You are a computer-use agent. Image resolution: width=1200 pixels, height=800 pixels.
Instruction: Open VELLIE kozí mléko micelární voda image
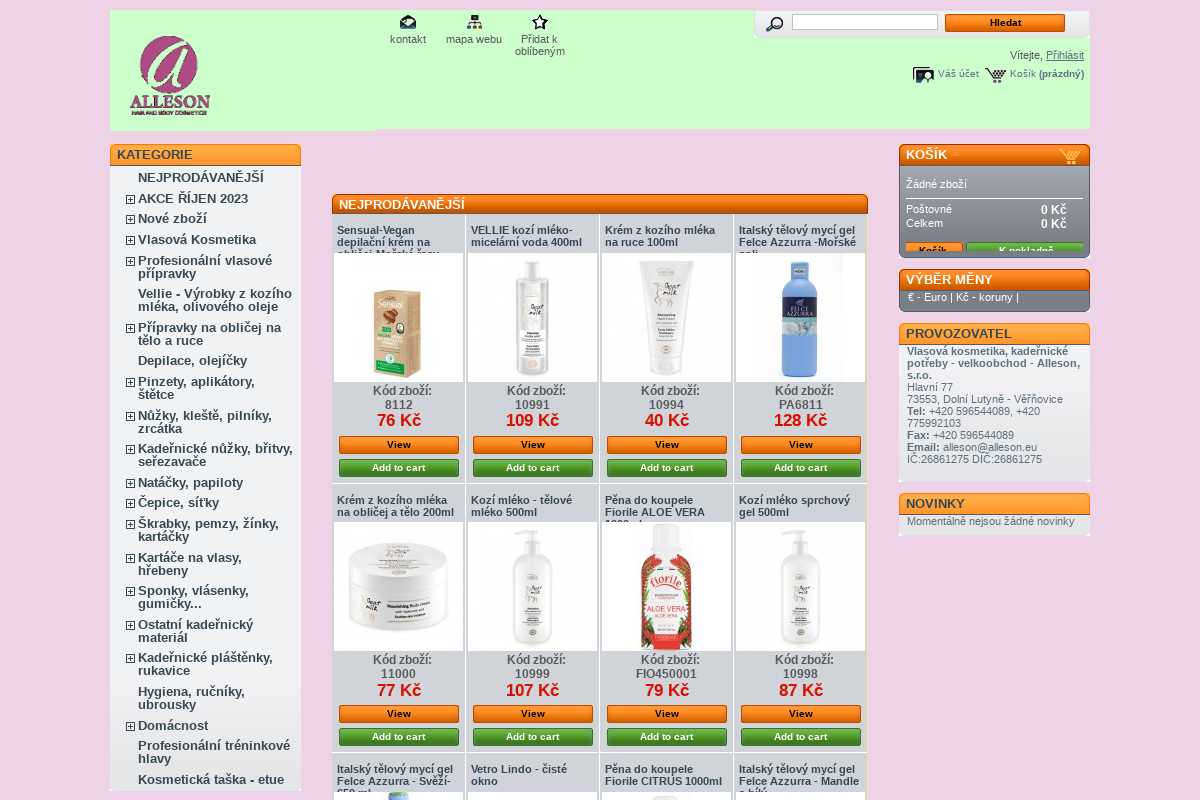point(533,317)
